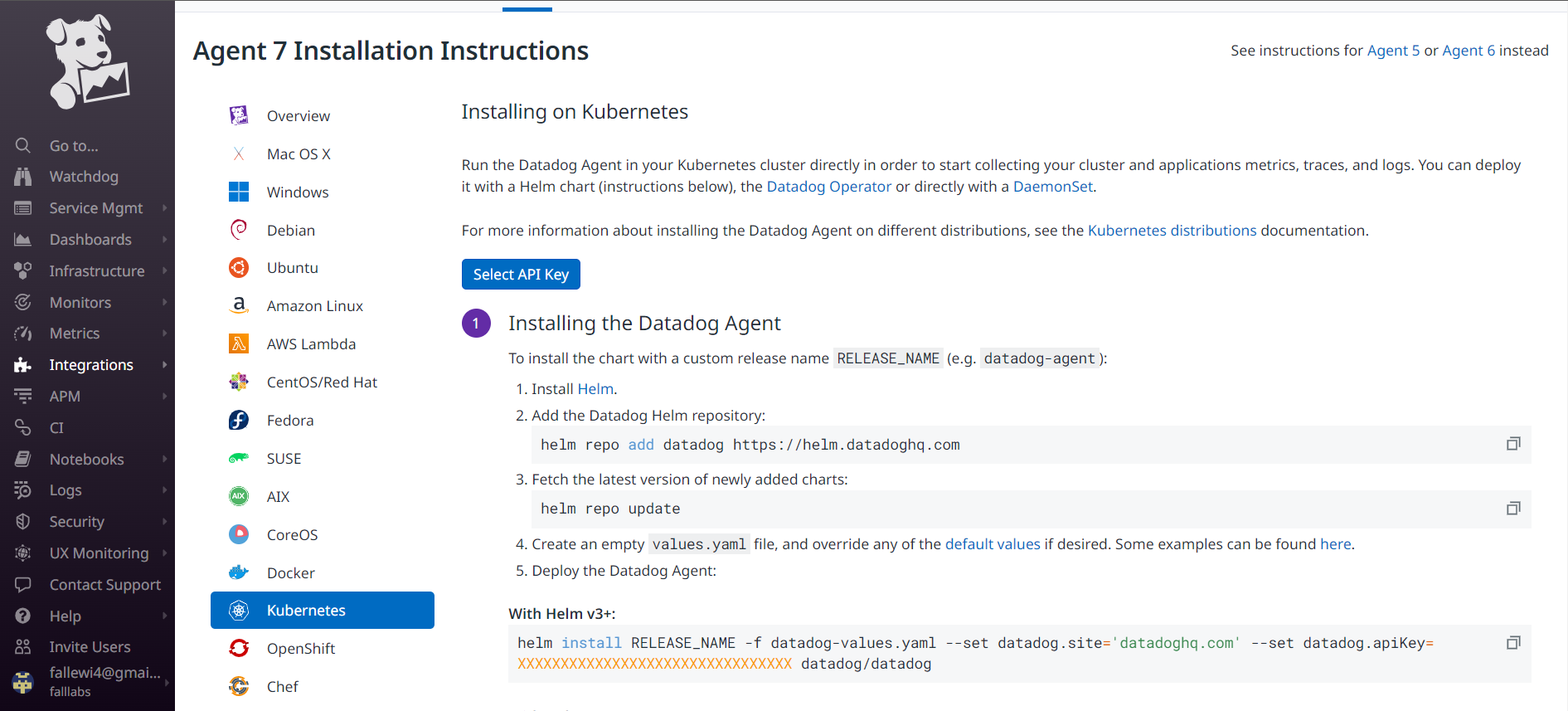Click the Ubuntu logo icon
This screenshot has height=711, width=1568.
click(x=239, y=268)
